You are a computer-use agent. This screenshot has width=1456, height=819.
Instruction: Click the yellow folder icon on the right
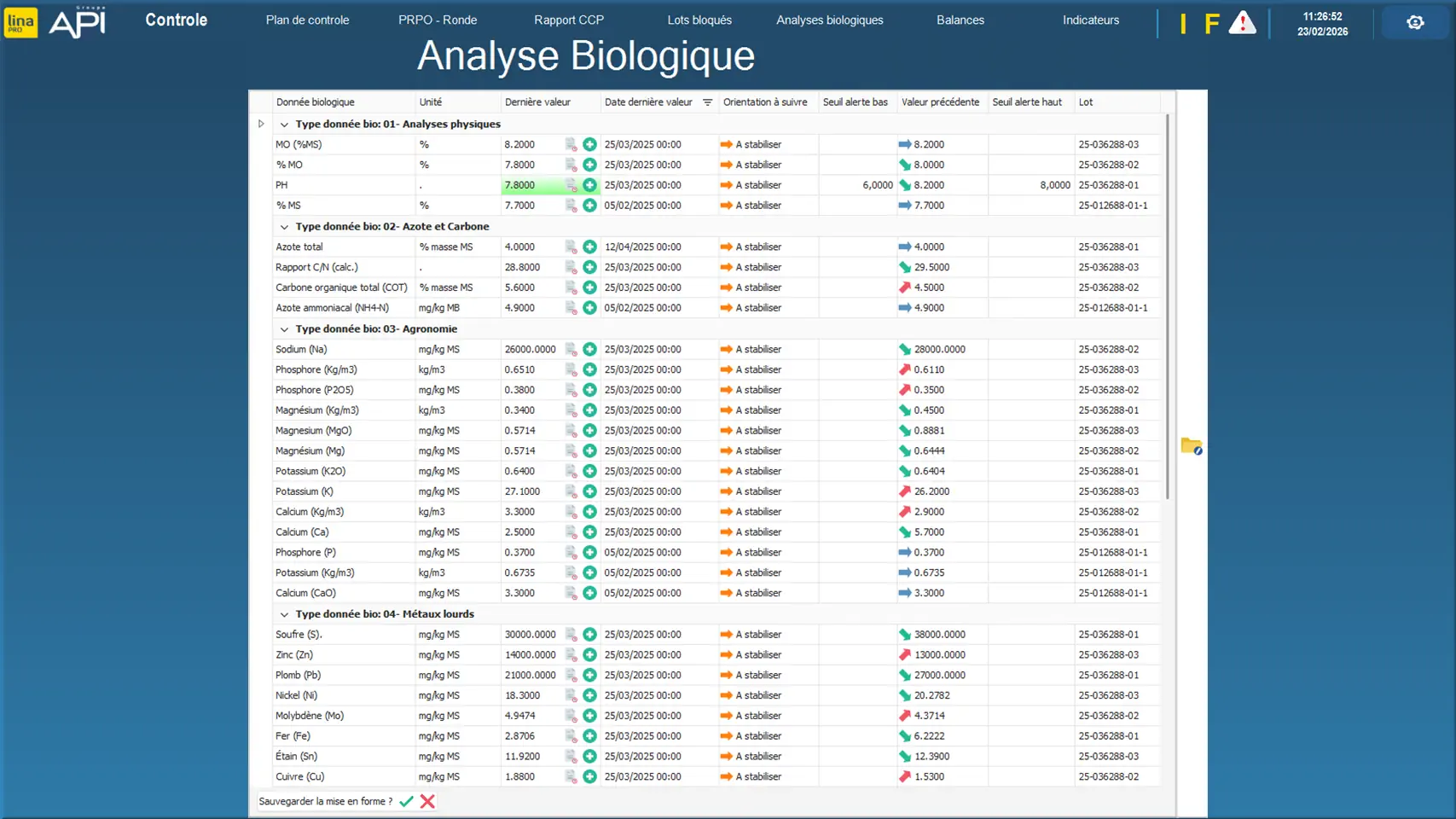(x=1191, y=446)
